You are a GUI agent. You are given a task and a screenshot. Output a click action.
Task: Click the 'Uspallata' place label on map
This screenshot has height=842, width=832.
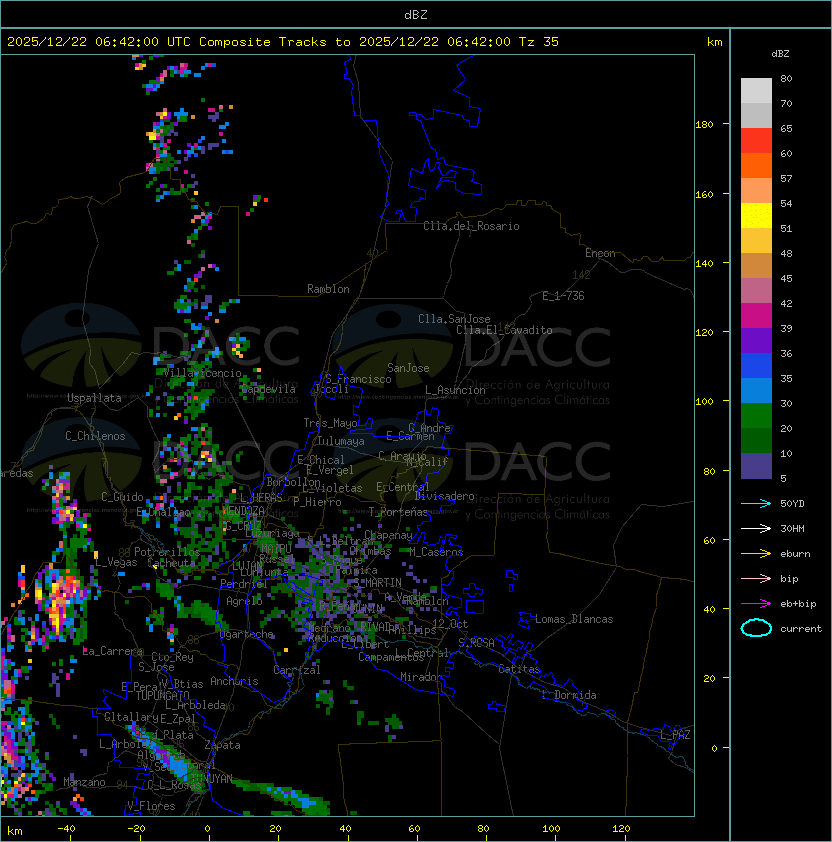[94, 398]
